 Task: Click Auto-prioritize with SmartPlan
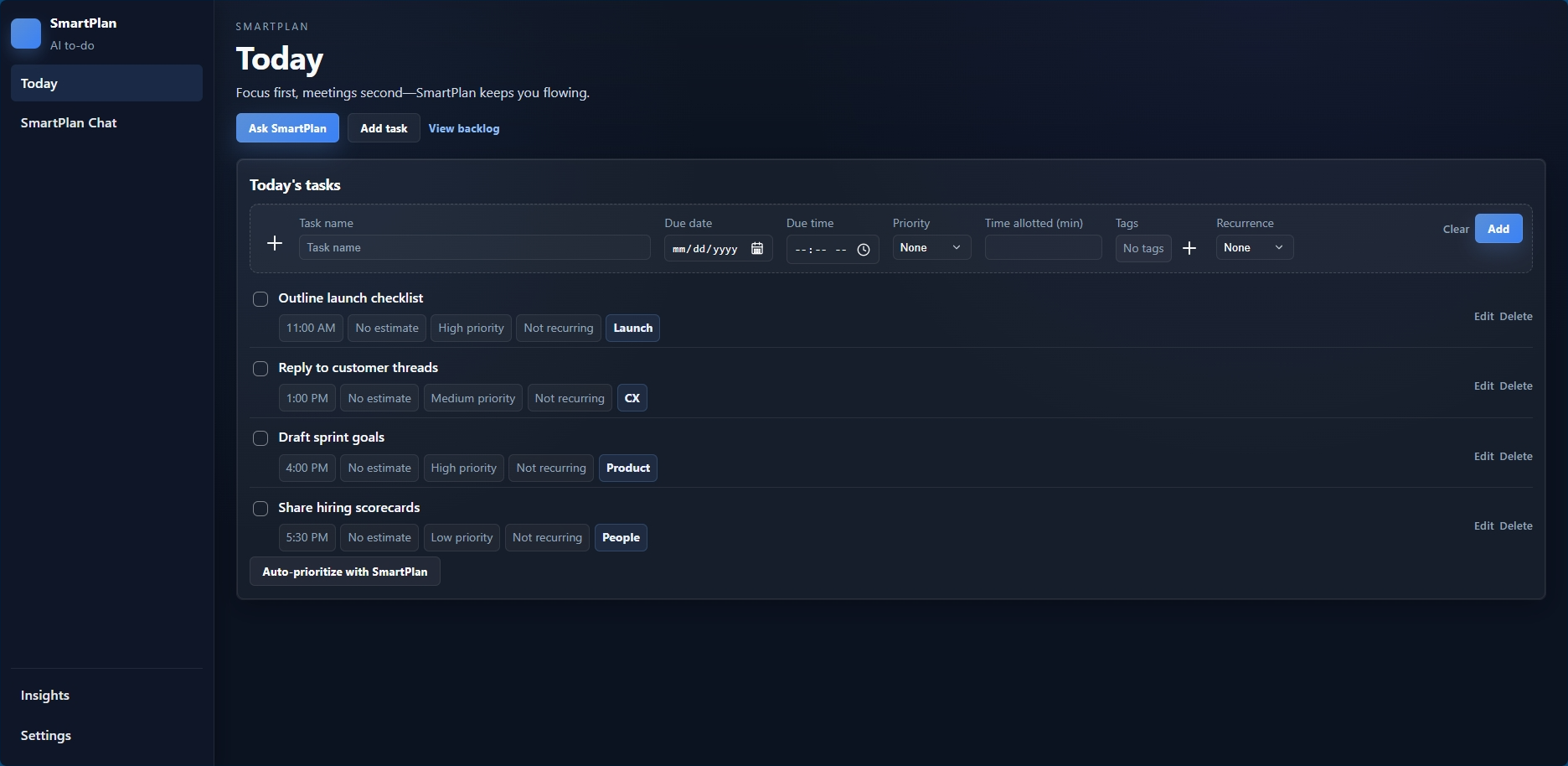[x=345, y=572]
